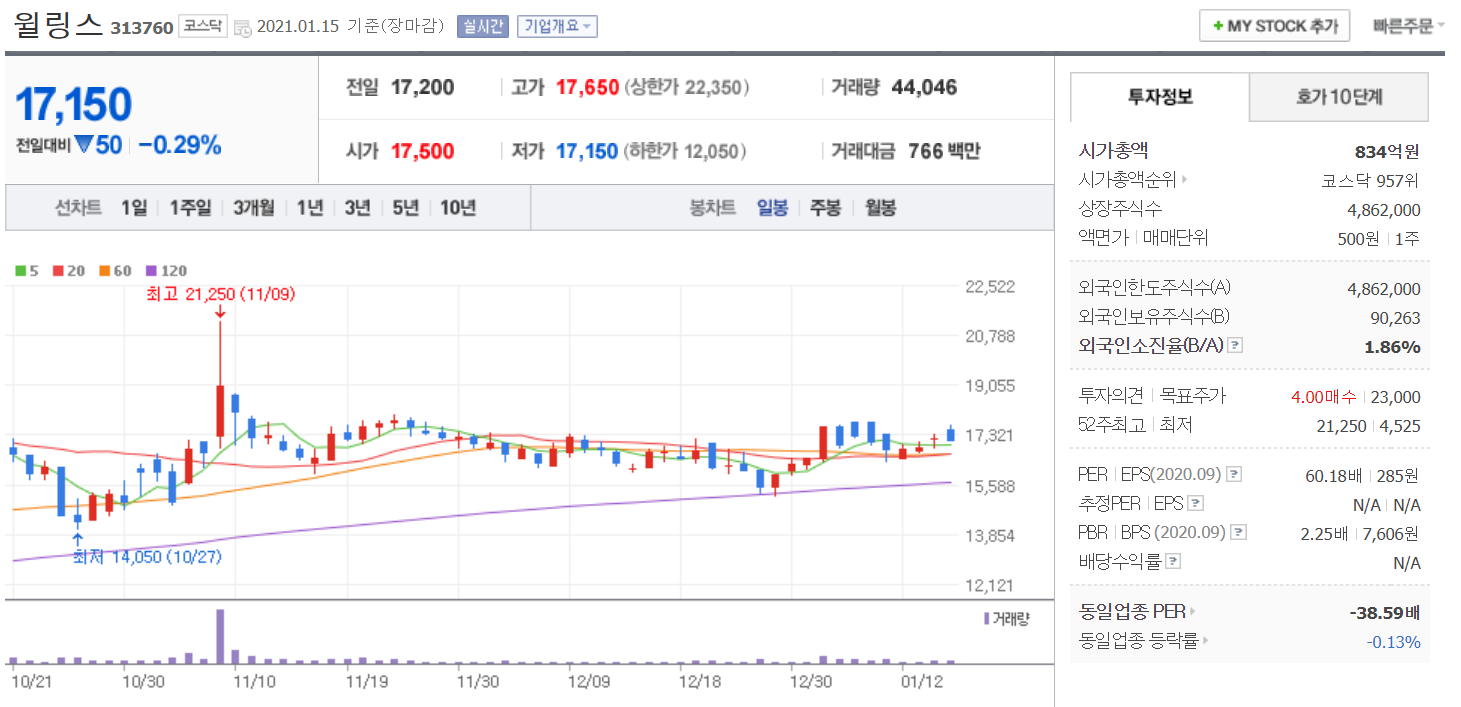Select the 3개월 line chart period
1461x707 pixels.
click(254, 208)
